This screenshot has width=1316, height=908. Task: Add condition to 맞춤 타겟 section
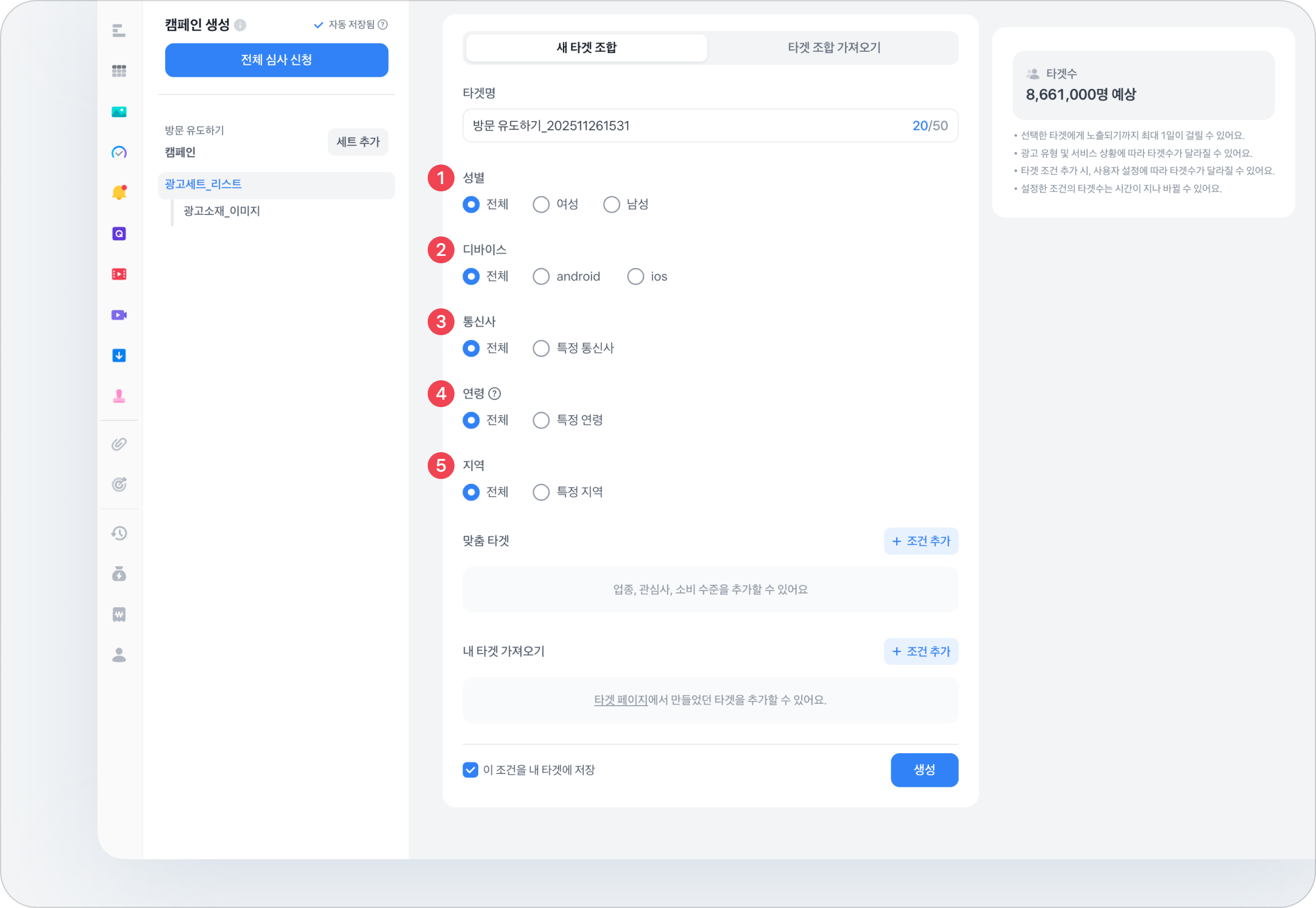[921, 541]
